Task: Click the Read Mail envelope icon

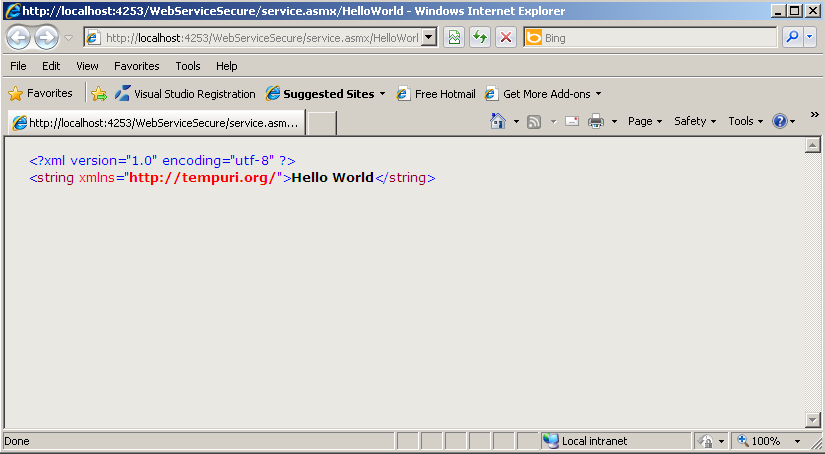Action: pyautogui.click(x=572, y=122)
